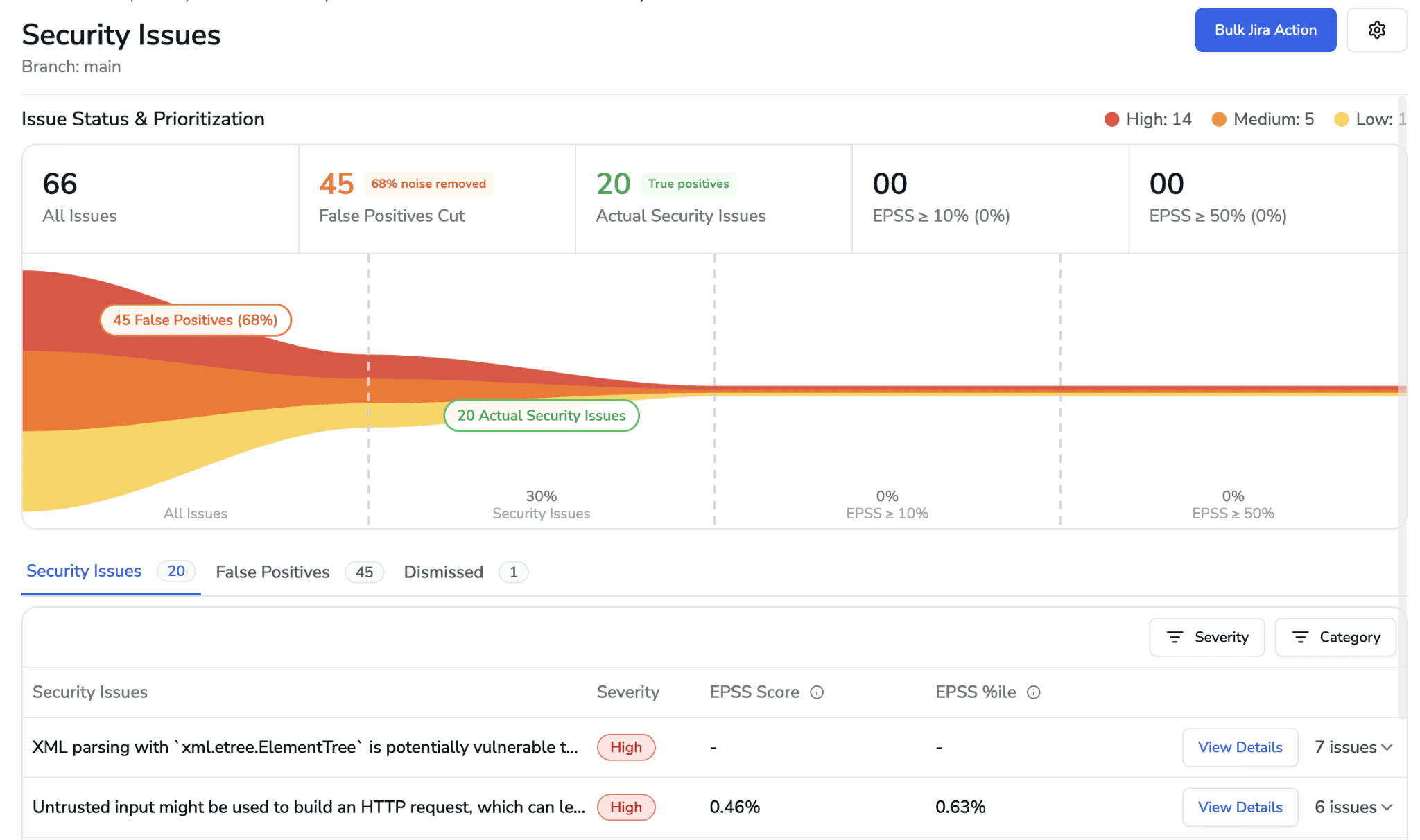Click the Bulk Jira Action button

(1265, 30)
